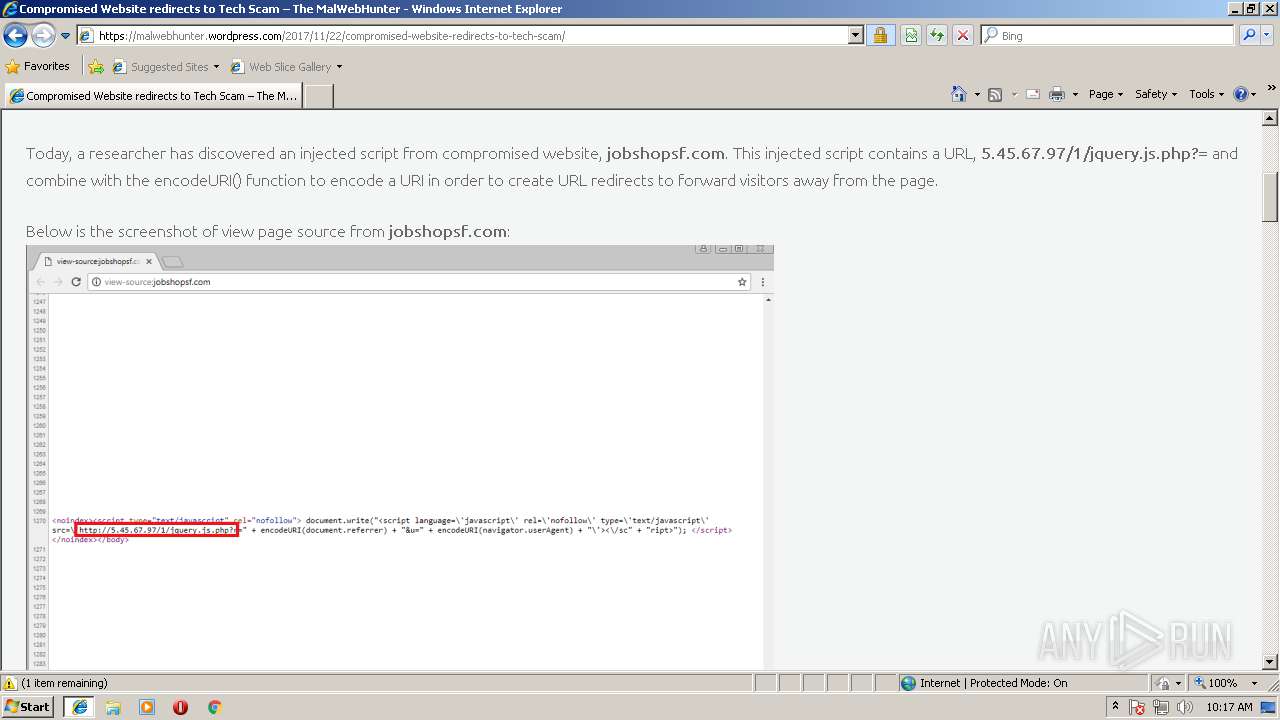Expand the command bar overflow chevron
The image size is (1280, 720).
(1272, 90)
